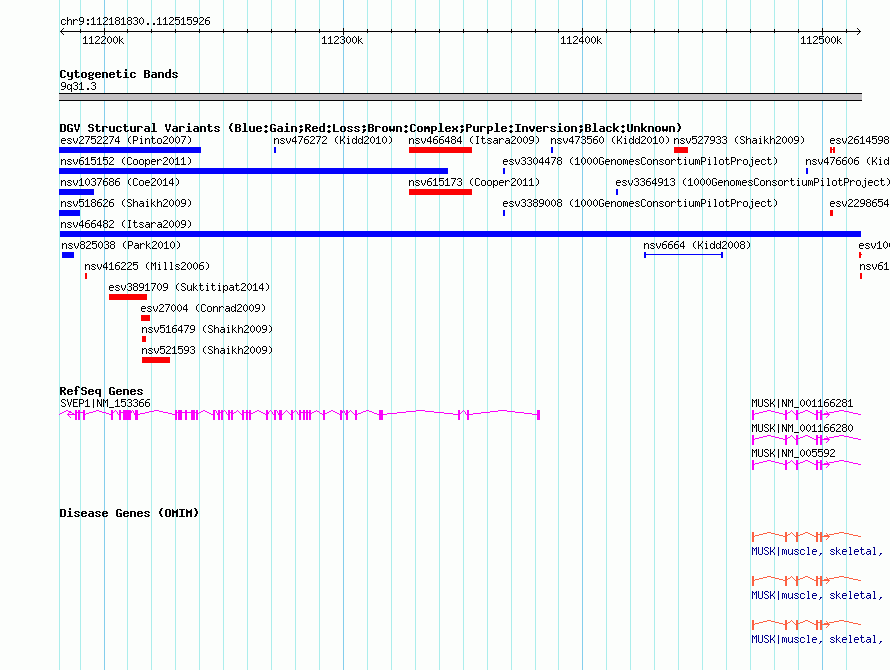
Task: Open the nsv521593 (Shaikh2009) variant label
Action: click(x=207, y=350)
